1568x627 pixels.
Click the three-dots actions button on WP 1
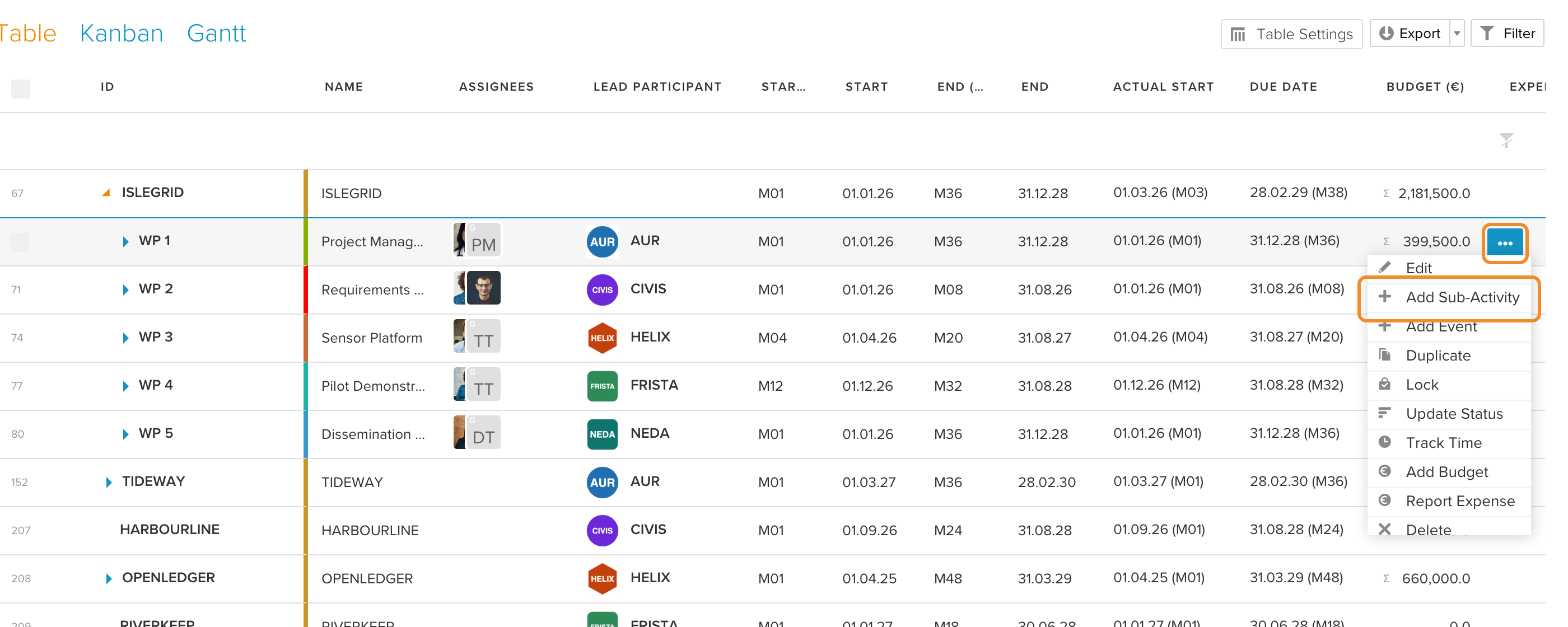click(x=1504, y=243)
